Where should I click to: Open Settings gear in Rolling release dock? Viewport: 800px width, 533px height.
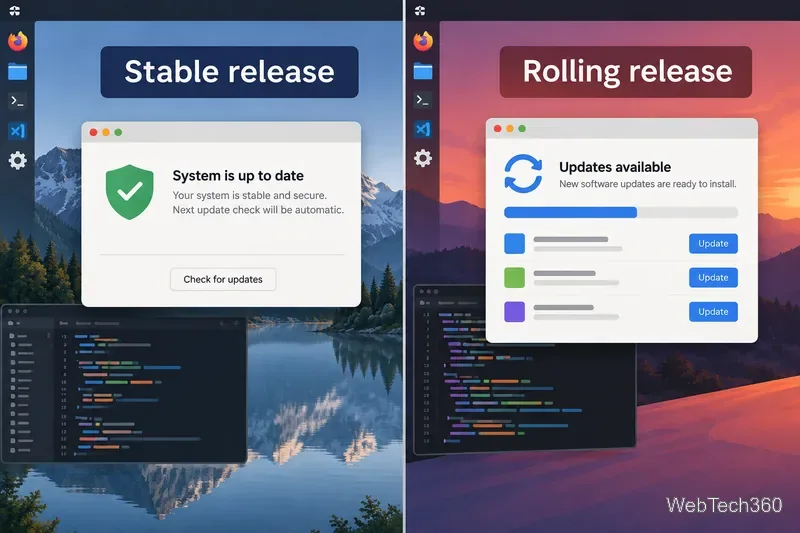(422, 158)
